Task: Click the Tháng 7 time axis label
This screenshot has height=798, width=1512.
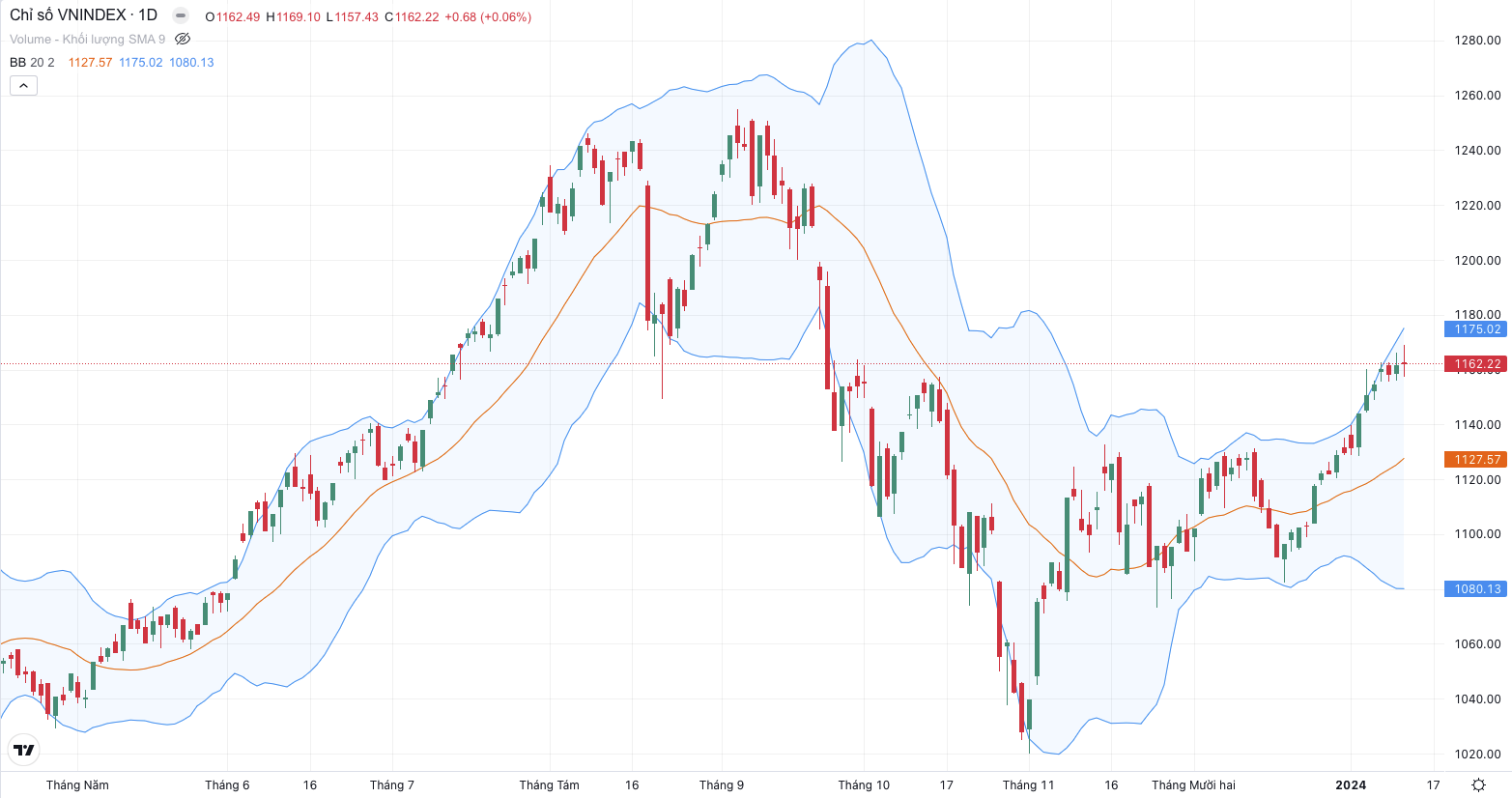Action: 391,784
